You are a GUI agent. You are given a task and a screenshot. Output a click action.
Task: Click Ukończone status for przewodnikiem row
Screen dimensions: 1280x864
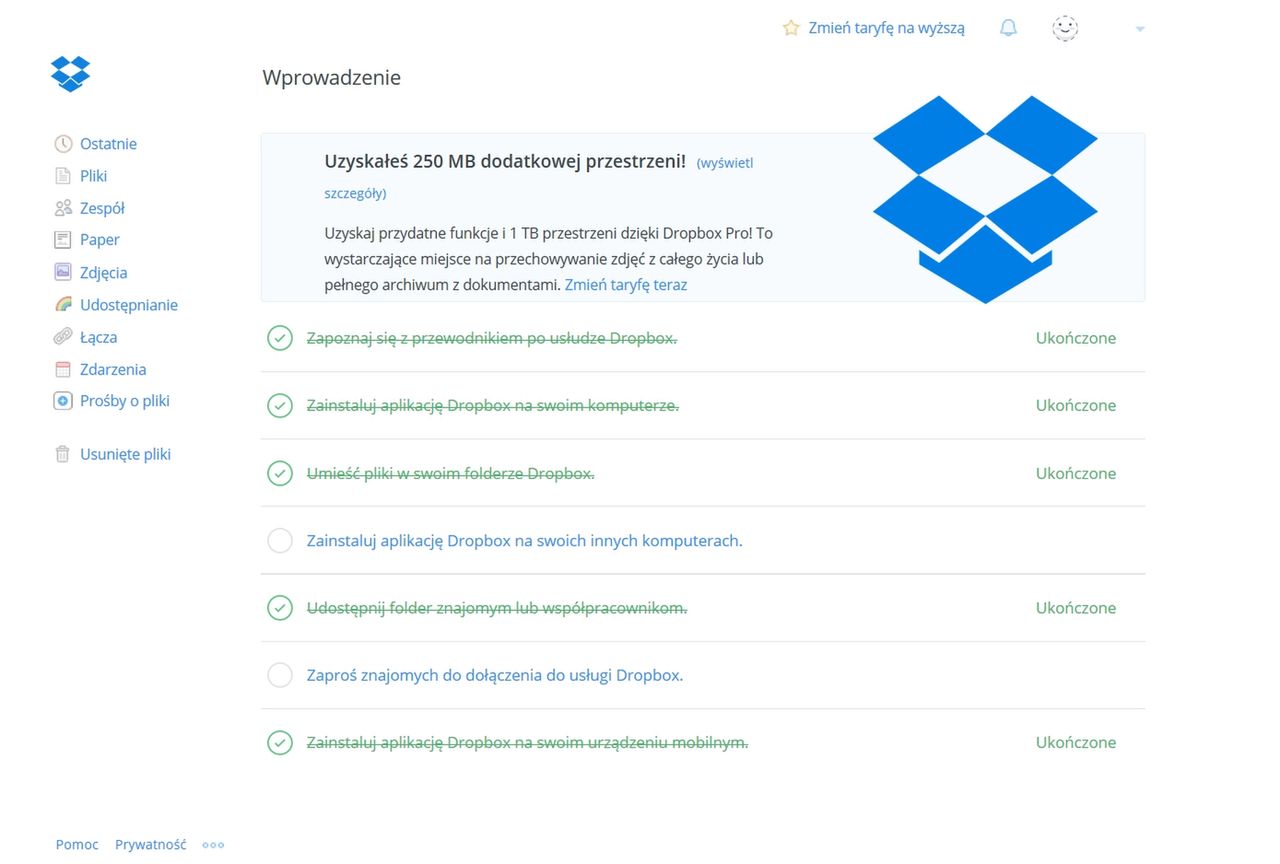tap(1076, 338)
